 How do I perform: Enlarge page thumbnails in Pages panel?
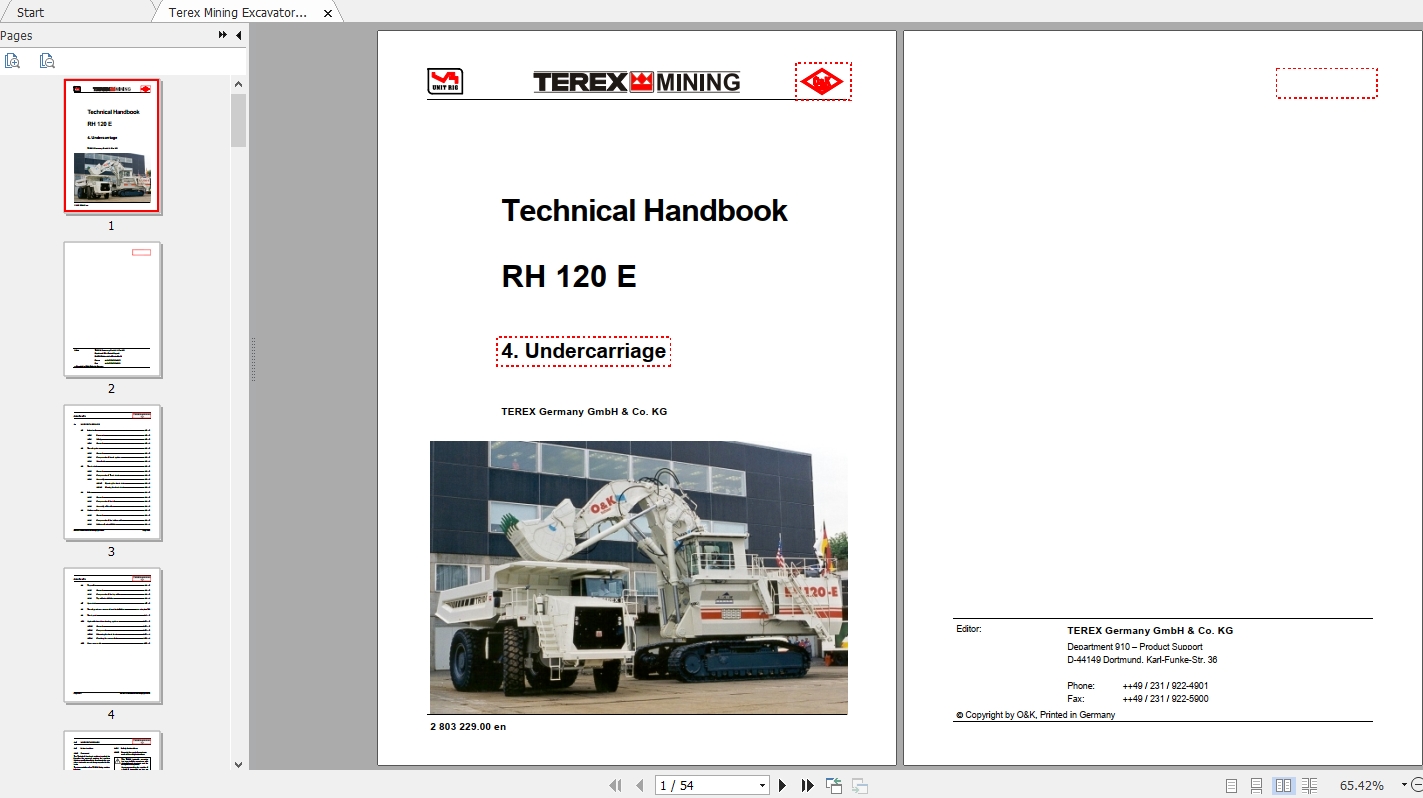coord(12,61)
